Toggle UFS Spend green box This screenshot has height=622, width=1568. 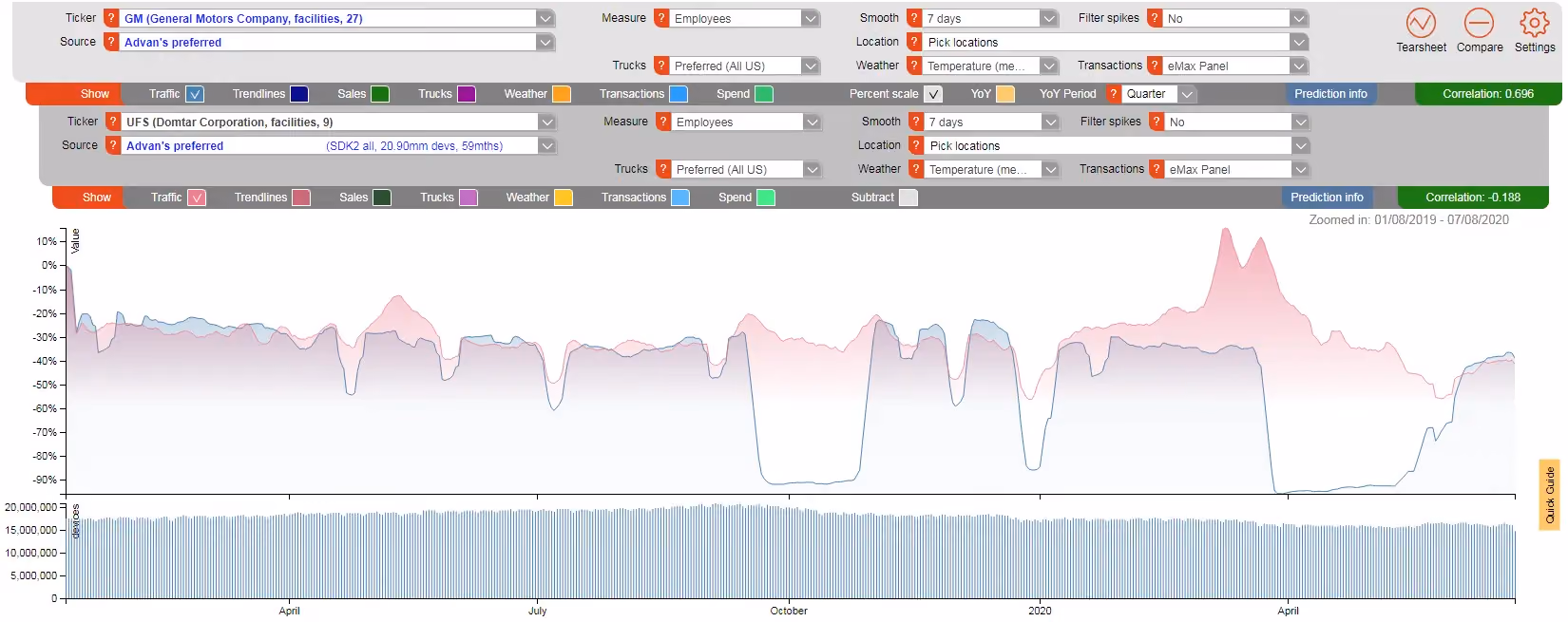pos(766,198)
